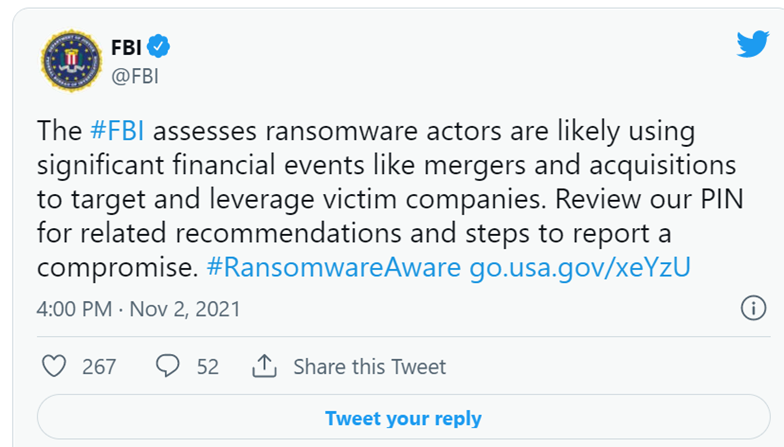Follow the #FBI hashtag
The height and width of the screenshot is (447, 784).
(118, 131)
